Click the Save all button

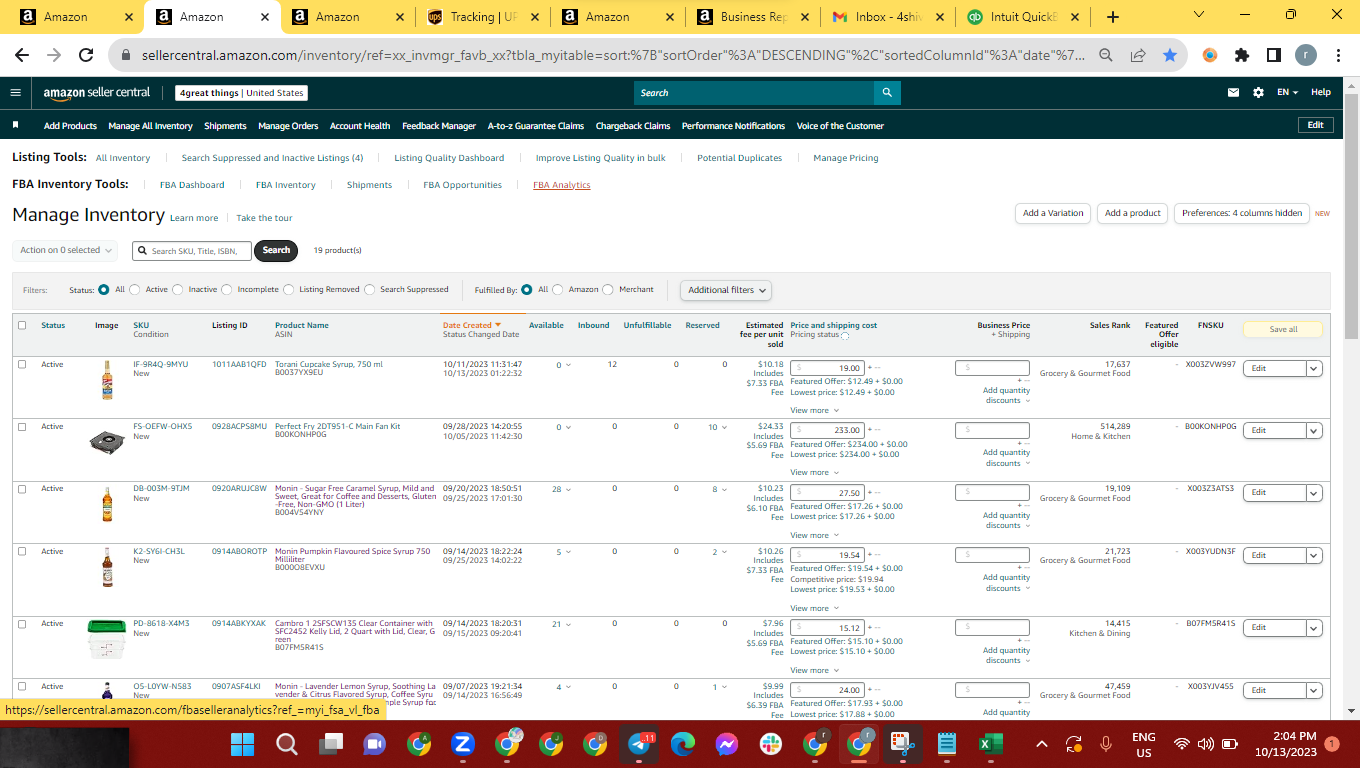(1283, 329)
